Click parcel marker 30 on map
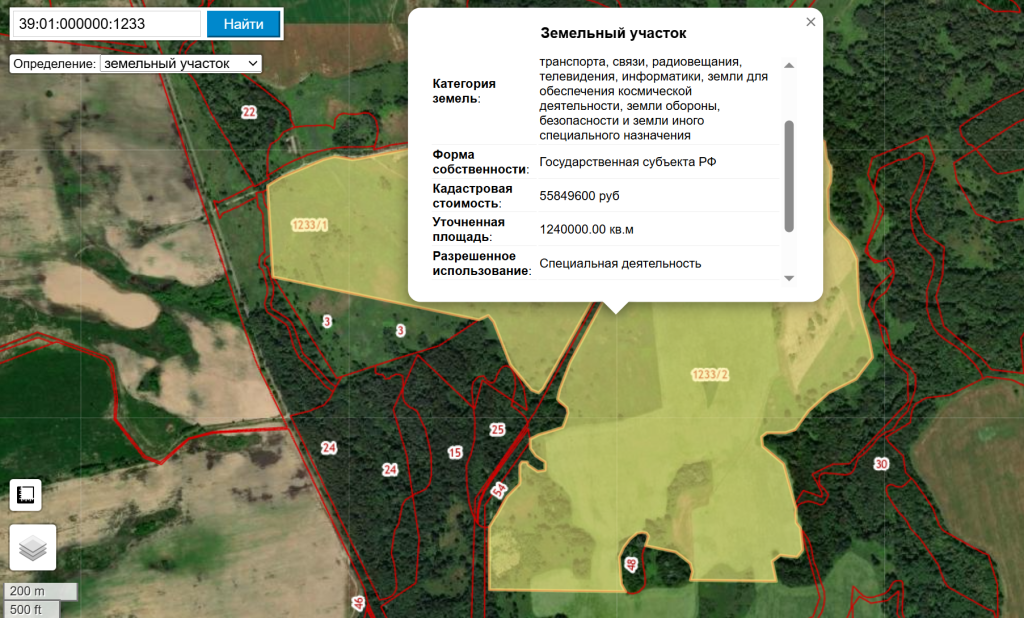Viewport: 1024px width, 618px height. [x=880, y=464]
